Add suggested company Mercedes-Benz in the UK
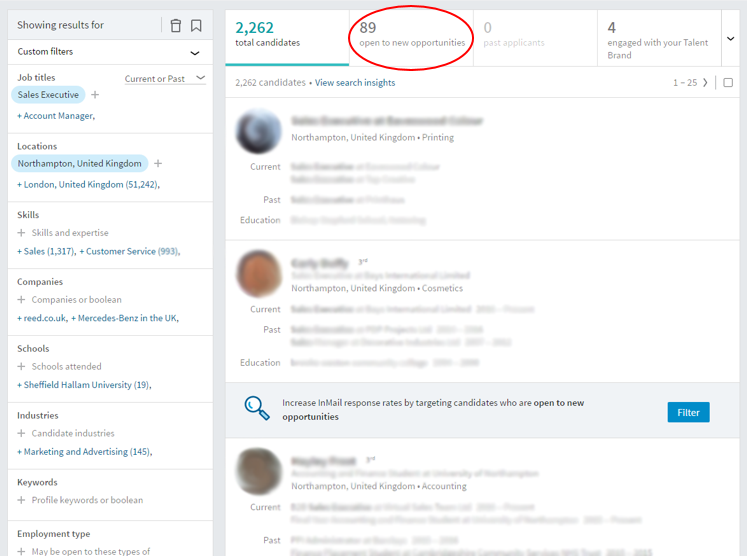This screenshot has width=747, height=558. tap(125, 318)
